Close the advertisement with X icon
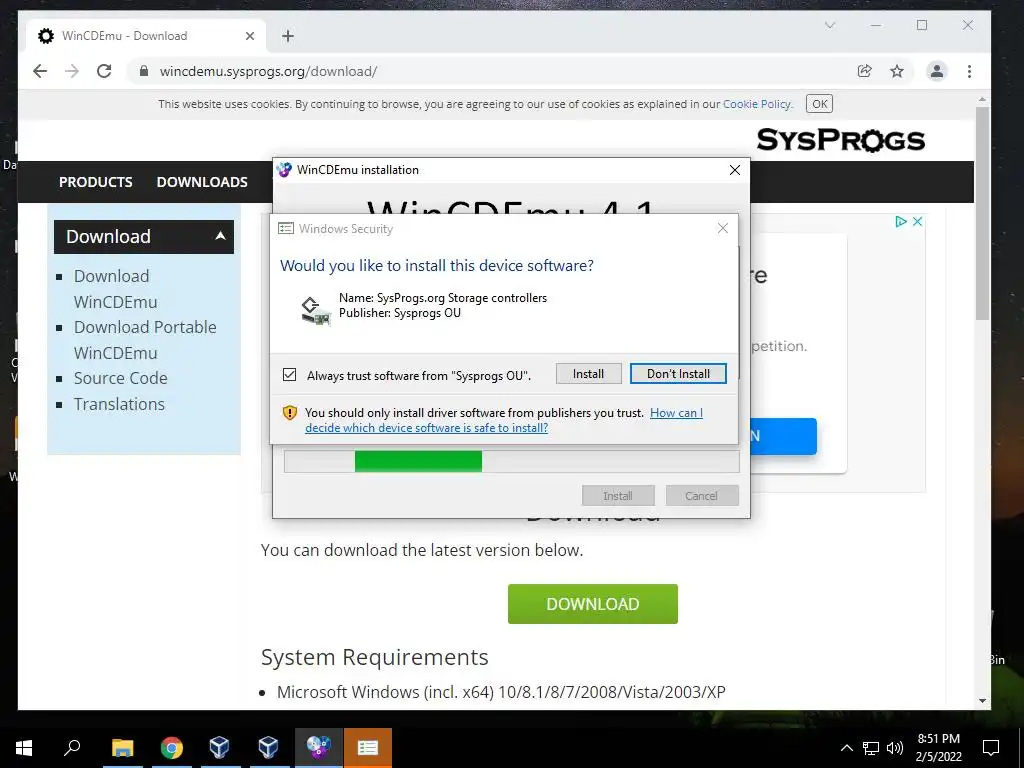Image resolution: width=1024 pixels, height=768 pixels. (917, 221)
